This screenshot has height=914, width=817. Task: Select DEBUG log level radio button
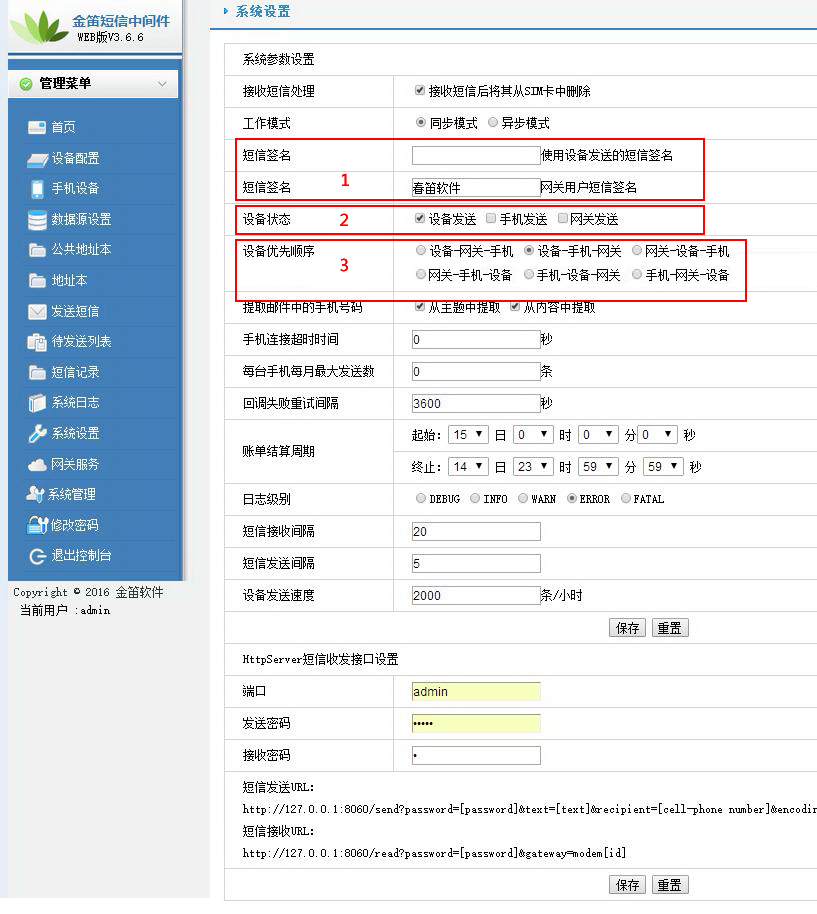[421, 498]
